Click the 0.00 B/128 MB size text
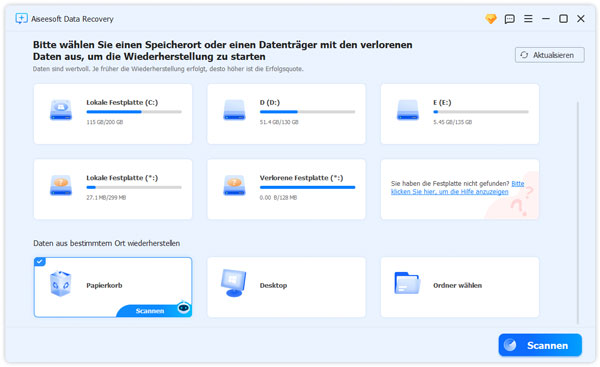 coord(278,197)
